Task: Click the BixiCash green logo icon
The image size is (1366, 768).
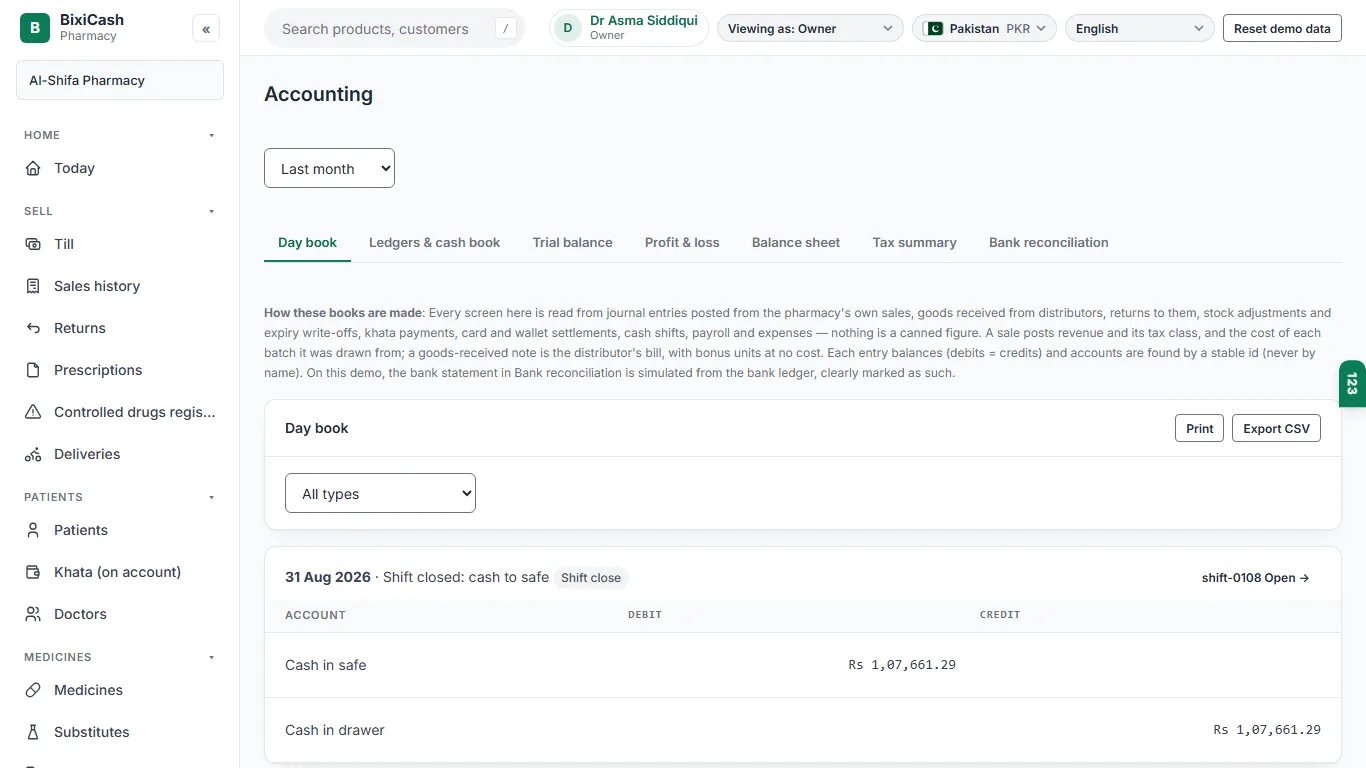Action: pos(35,28)
